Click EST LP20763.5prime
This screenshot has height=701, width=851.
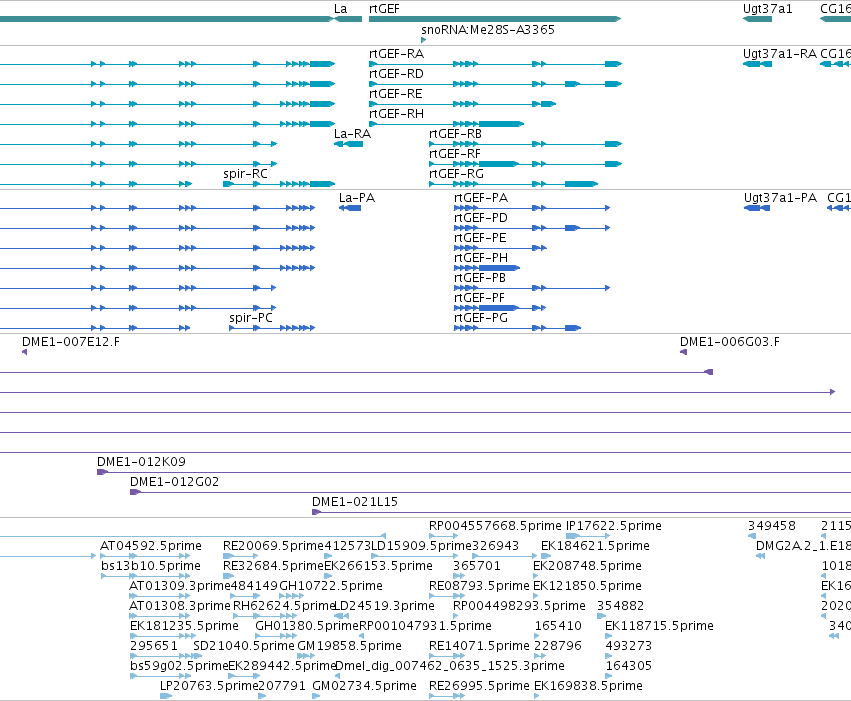[209, 686]
